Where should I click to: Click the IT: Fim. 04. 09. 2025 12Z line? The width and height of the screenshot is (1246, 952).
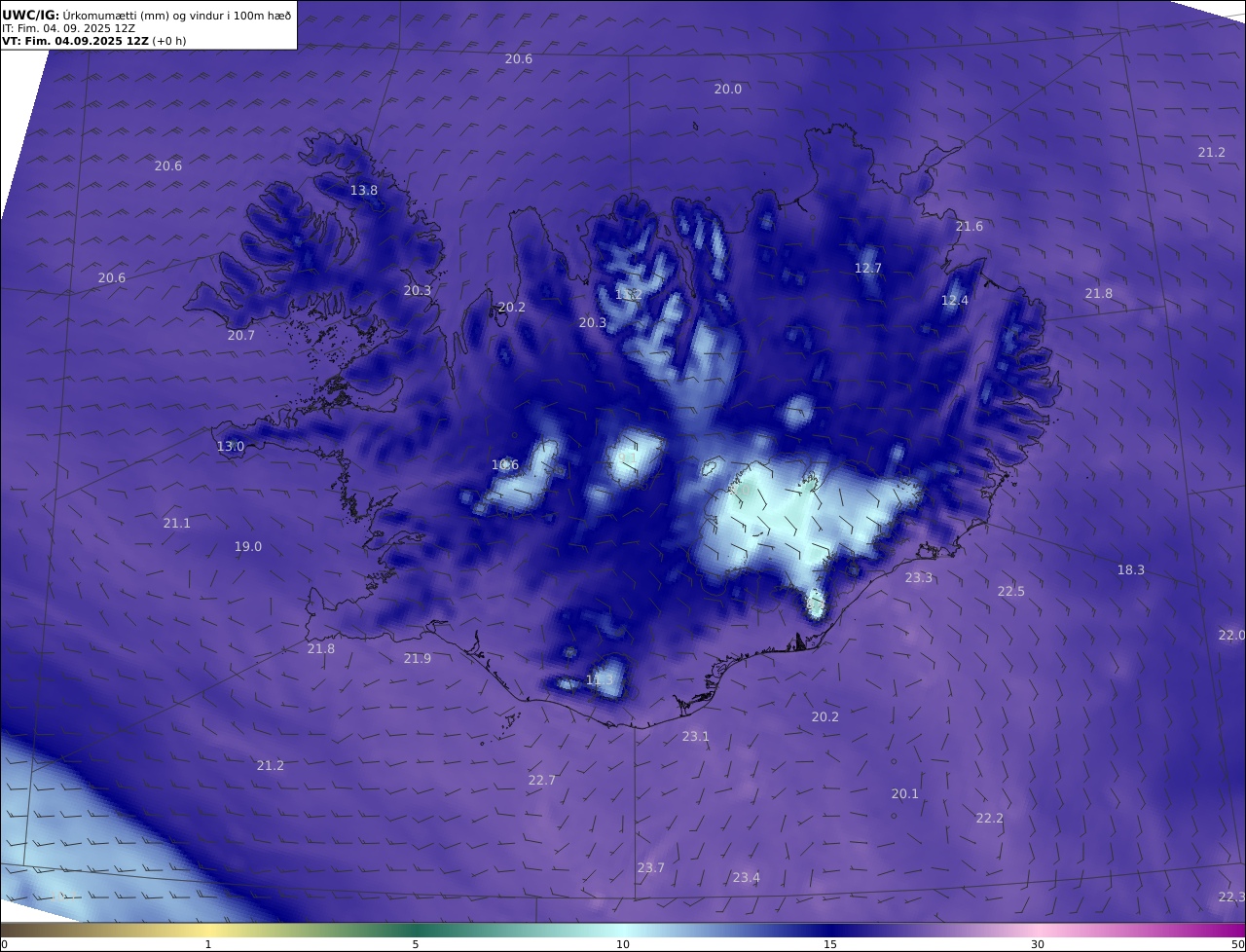pos(68,28)
